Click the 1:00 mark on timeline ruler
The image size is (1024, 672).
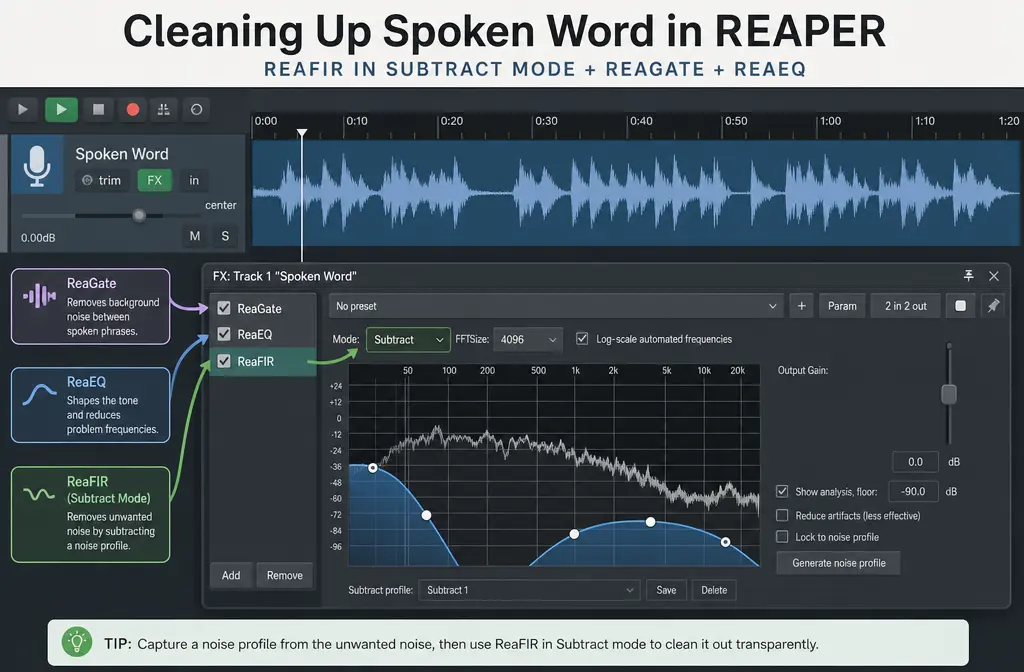point(830,121)
